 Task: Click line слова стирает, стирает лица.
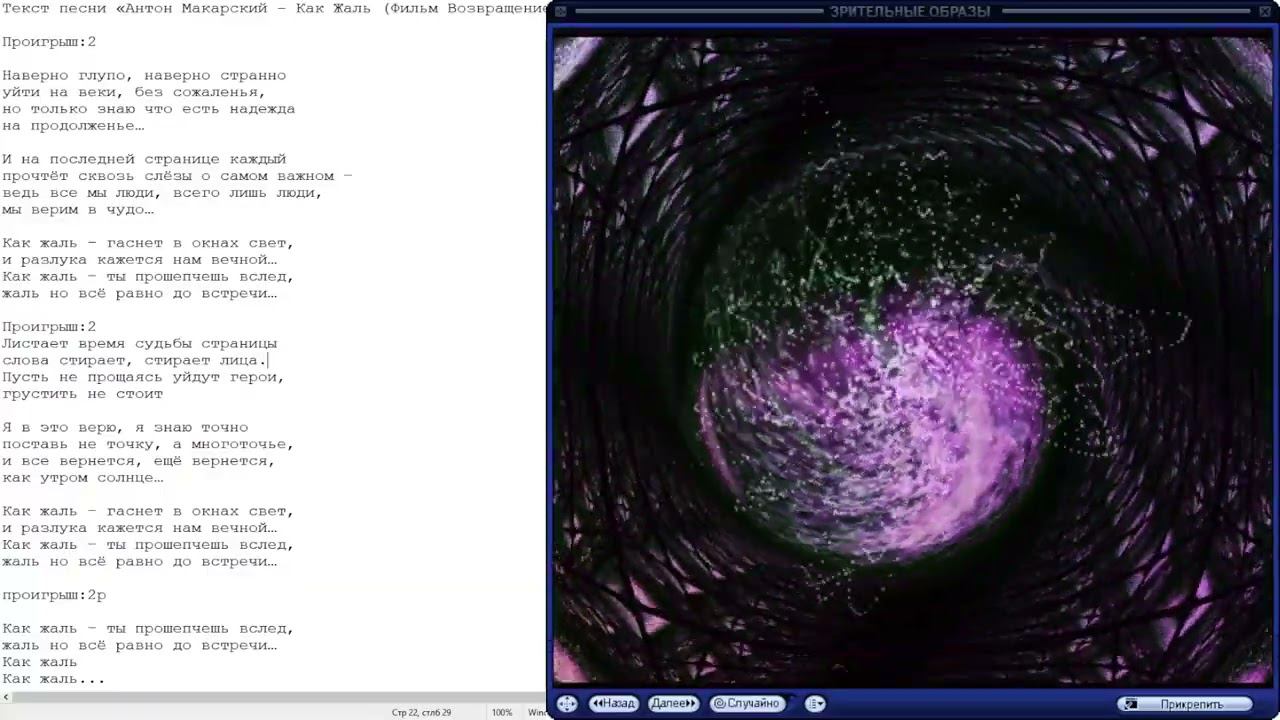tap(134, 360)
